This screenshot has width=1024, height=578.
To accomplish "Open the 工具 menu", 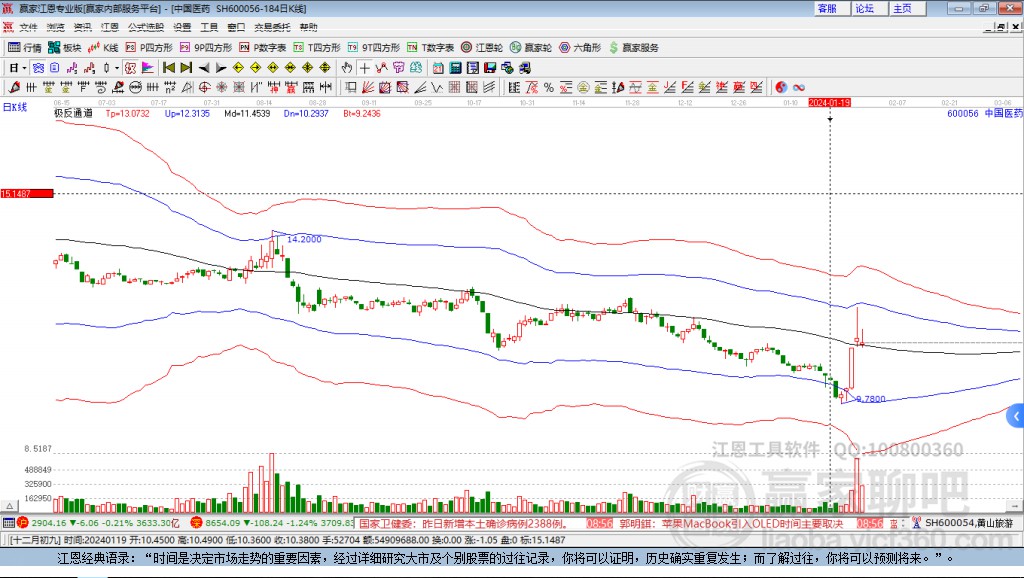I will tap(209, 27).
